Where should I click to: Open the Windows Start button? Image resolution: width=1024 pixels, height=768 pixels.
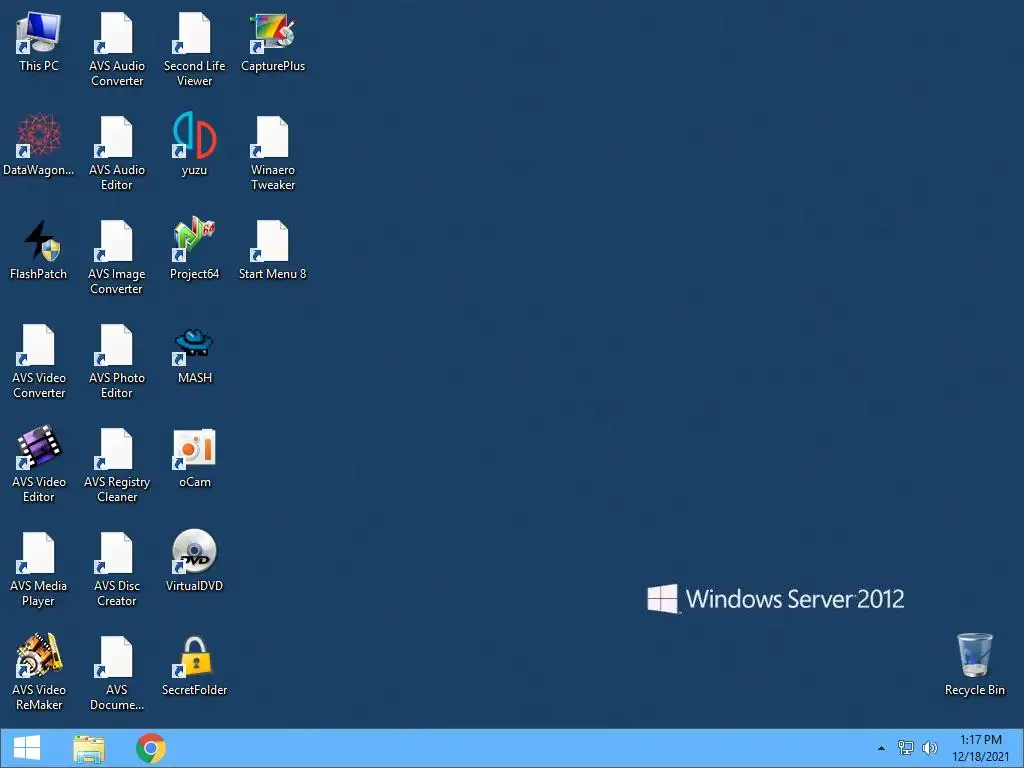point(27,748)
